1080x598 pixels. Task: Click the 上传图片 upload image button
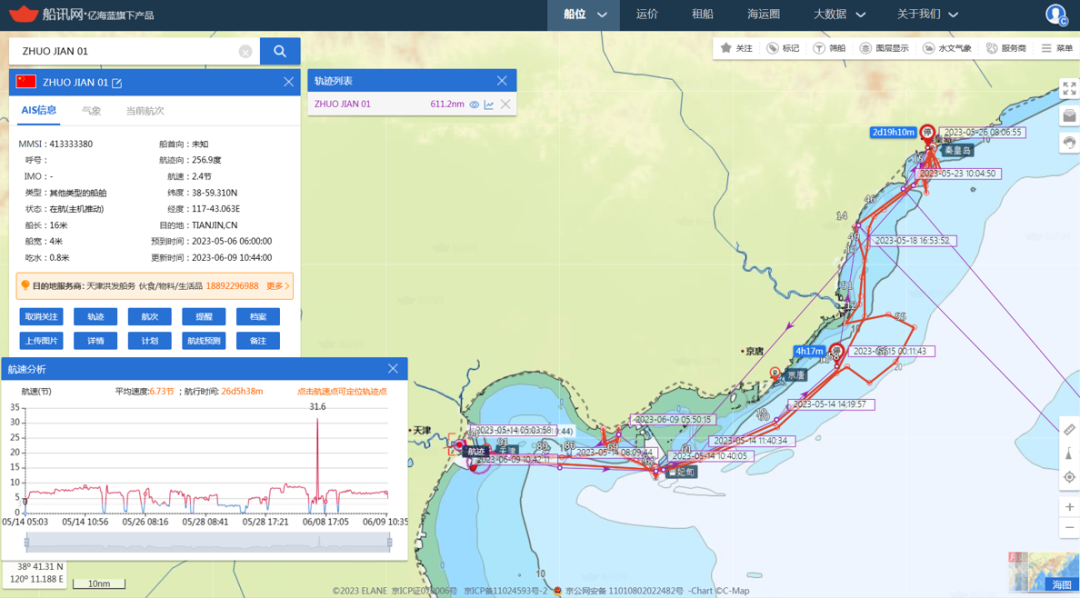pos(41,341)
